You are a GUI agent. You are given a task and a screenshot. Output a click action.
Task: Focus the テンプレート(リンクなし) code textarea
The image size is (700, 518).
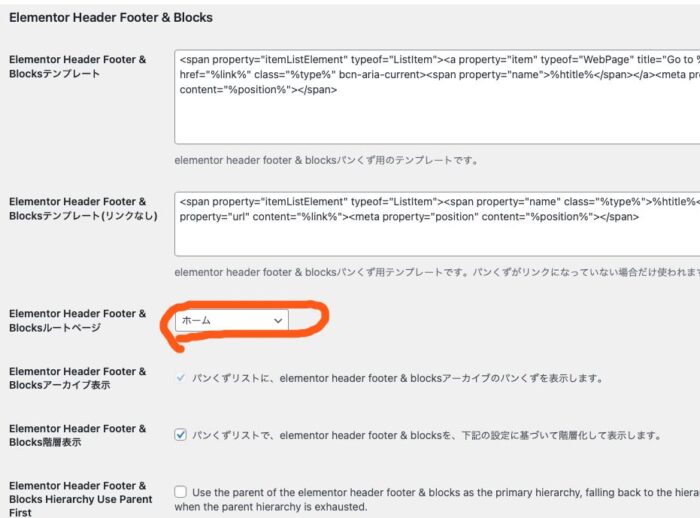[437, 237]
